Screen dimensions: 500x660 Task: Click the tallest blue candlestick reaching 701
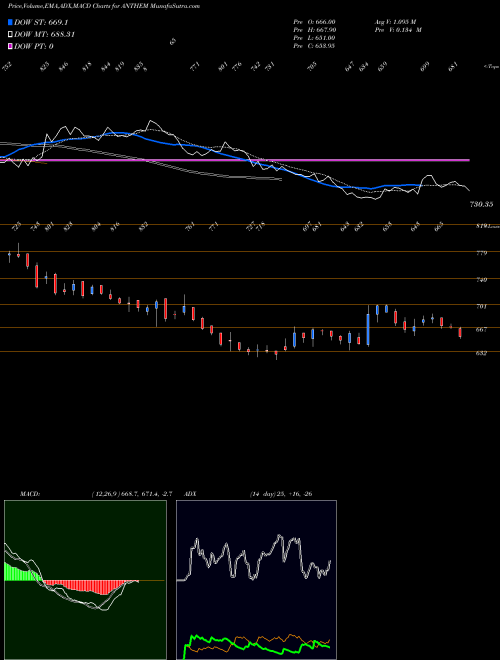368,330
